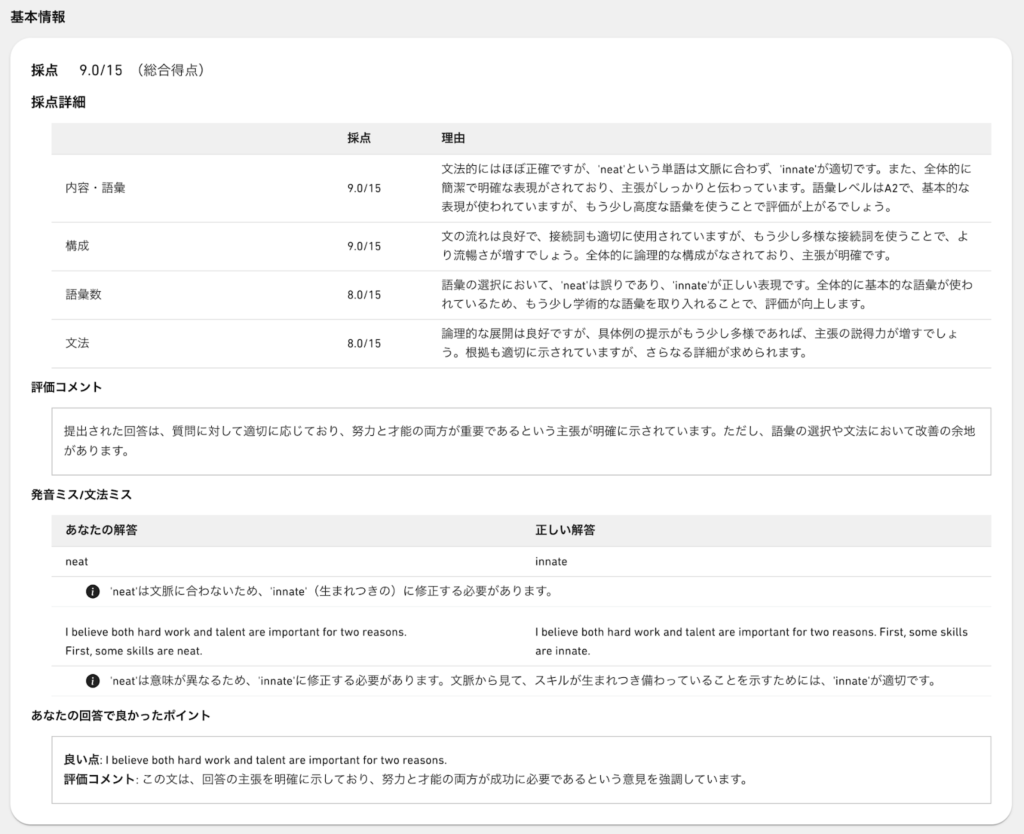Select the '内容・語彙' row label
Screen dimensions: 1024x834
pyautogui.click(x=95, y=187)
